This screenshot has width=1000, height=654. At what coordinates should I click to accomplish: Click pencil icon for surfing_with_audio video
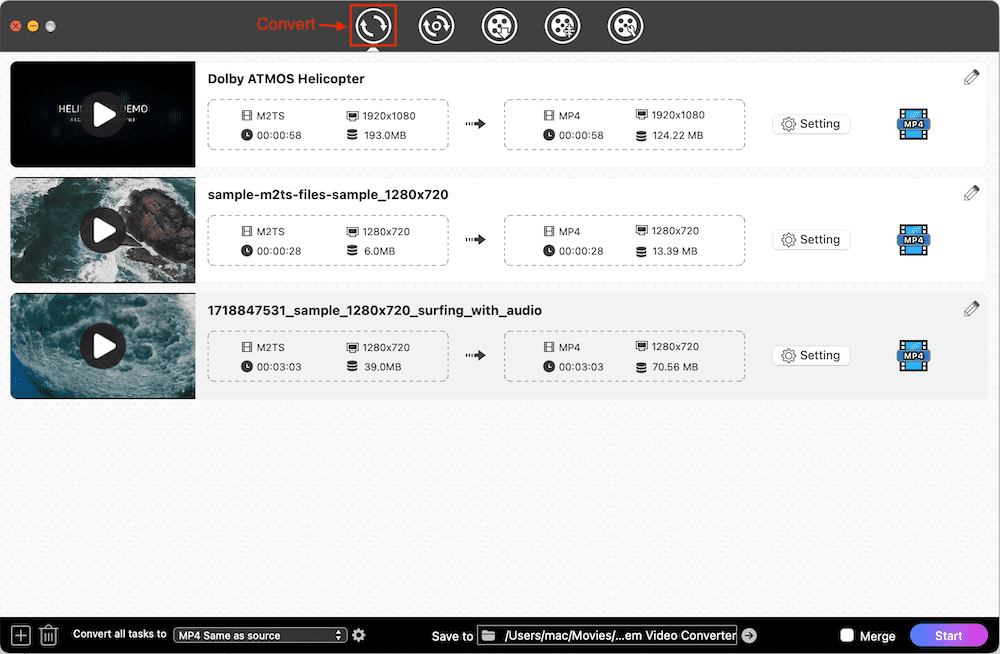(x=971, y=309)
